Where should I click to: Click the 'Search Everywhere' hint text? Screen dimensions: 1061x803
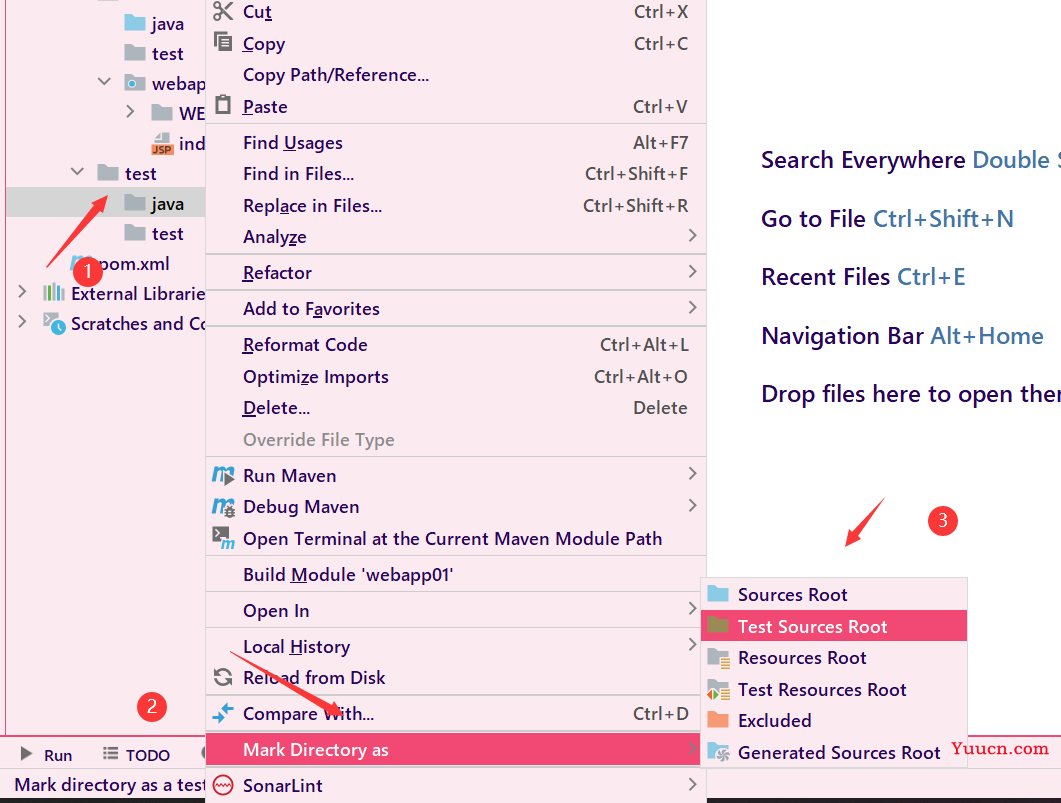pos(863,160)
